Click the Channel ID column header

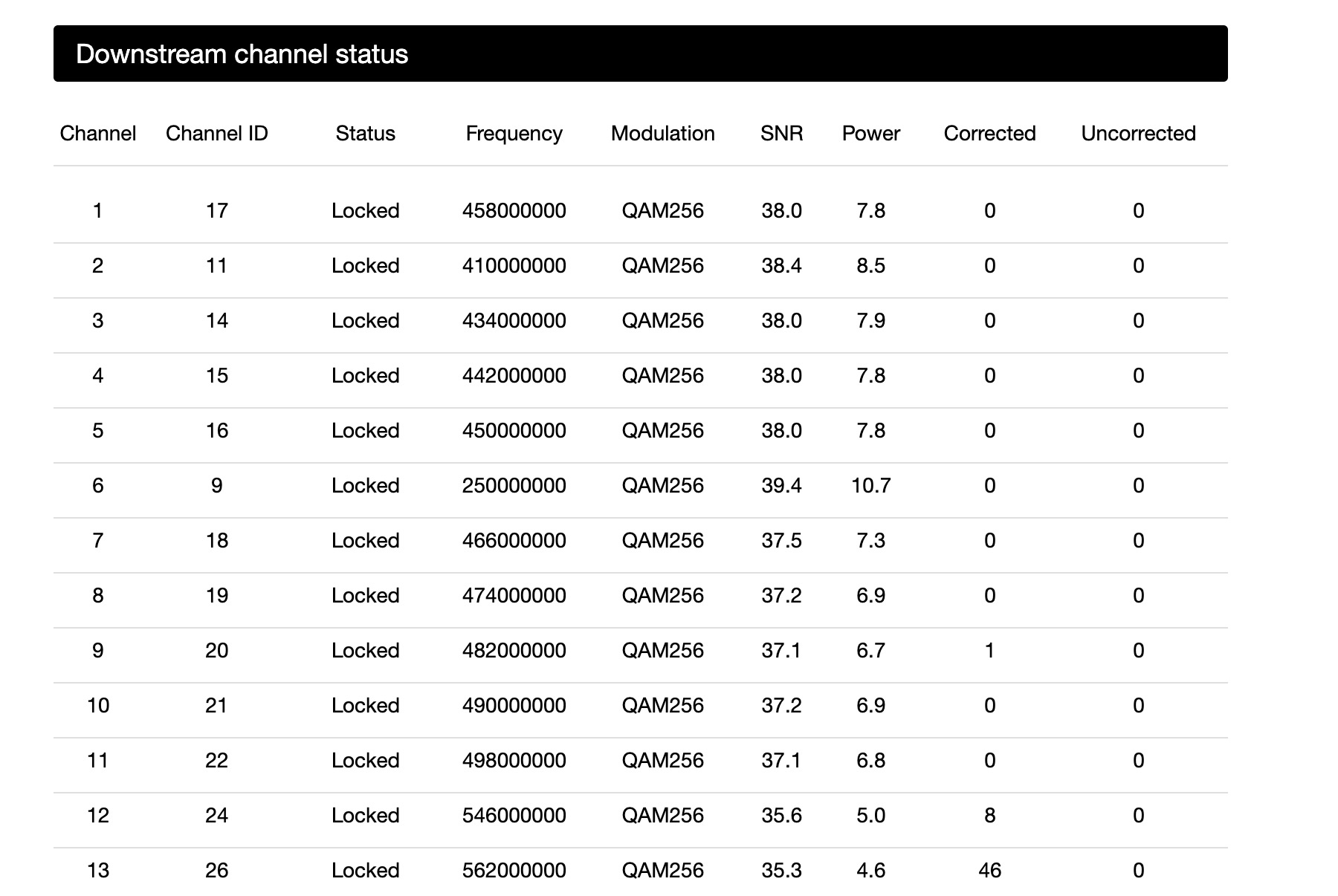pos(216,134)
